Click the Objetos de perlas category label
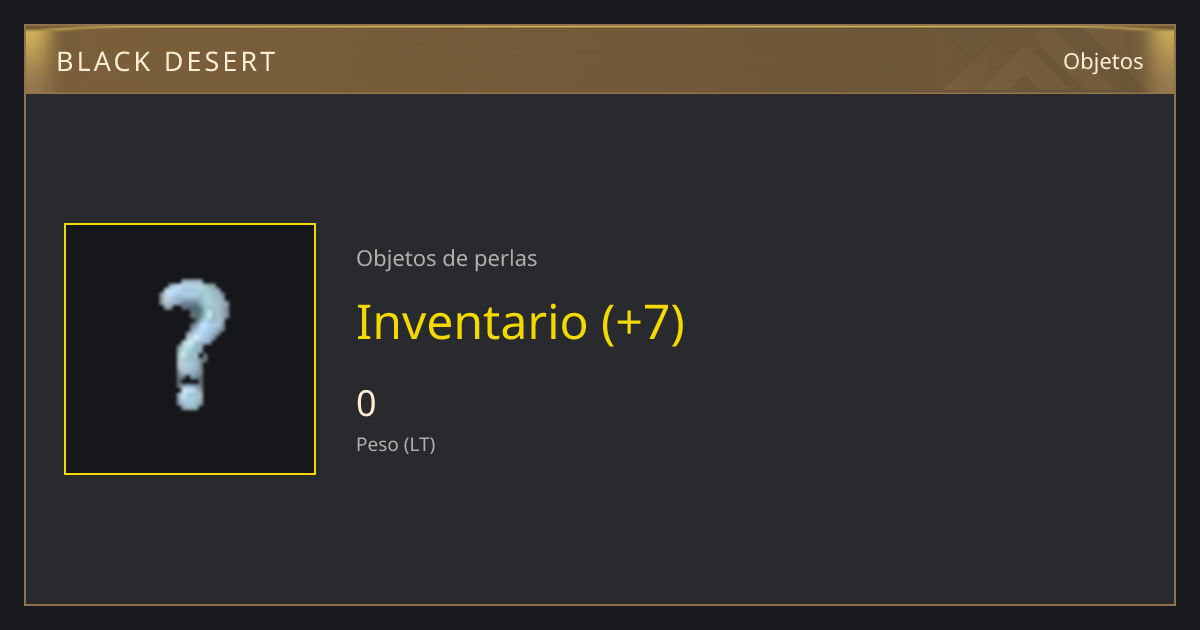Image resolution: width=1200 pixels, height=630 pixels. pyautogui.click(x=447, y=258)
